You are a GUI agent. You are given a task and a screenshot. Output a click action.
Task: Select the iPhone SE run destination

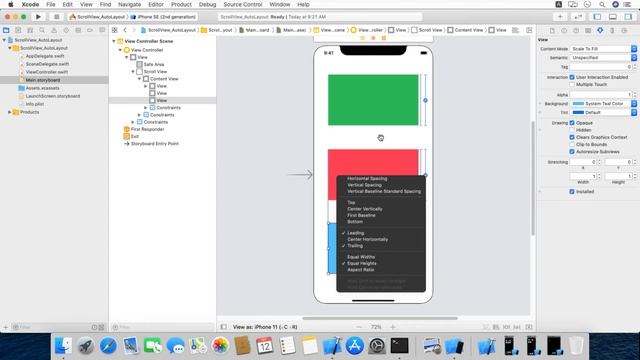pos(163,17)
